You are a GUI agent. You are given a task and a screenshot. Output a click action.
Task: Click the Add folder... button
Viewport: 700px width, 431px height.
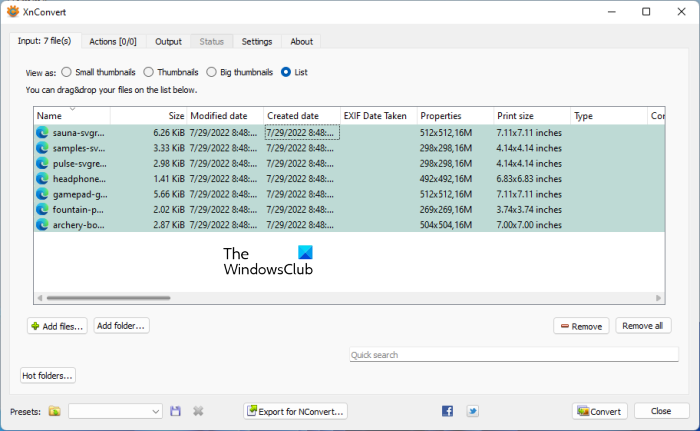[121, 326]
